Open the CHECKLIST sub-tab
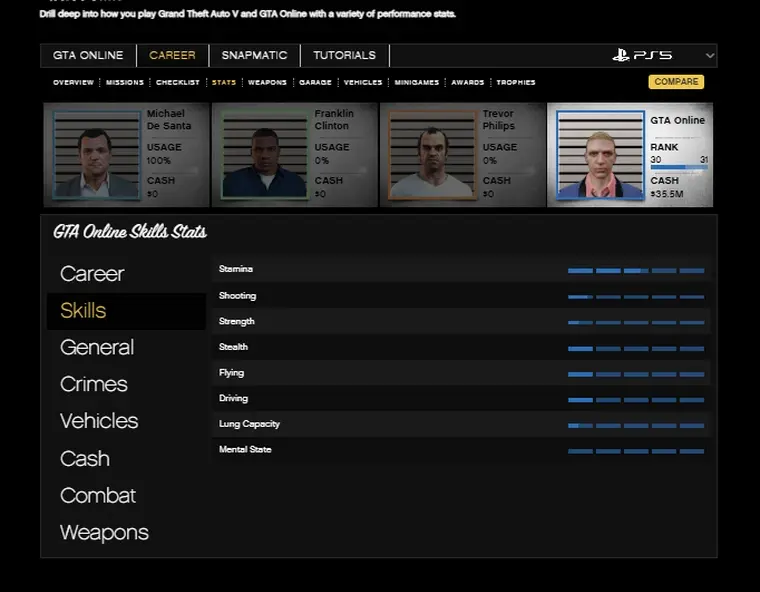Image resolution: width=760 pixels, height=592 pixels. click(178, 82)
